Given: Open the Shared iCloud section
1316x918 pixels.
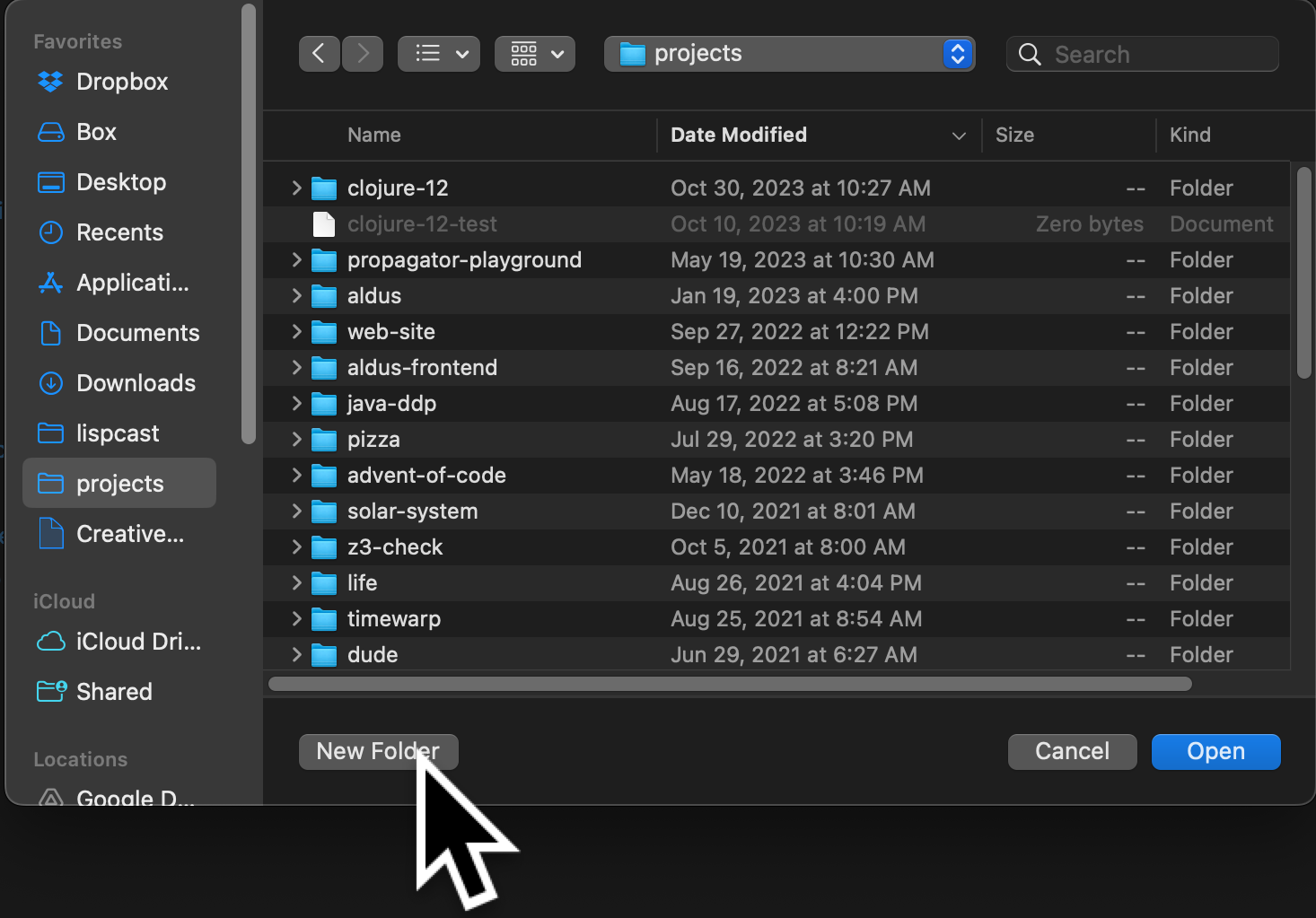Looking at the screenshot, I should [113, 692].
